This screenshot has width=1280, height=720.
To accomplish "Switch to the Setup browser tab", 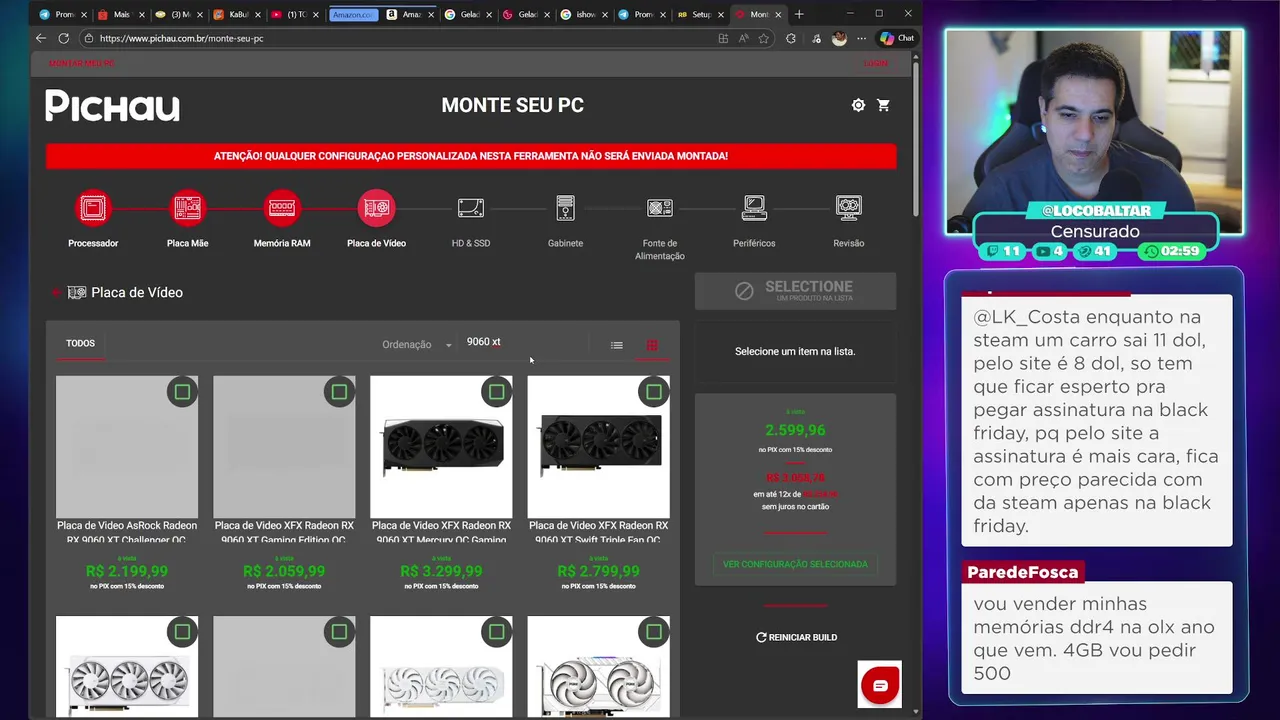I will (698, 14).
